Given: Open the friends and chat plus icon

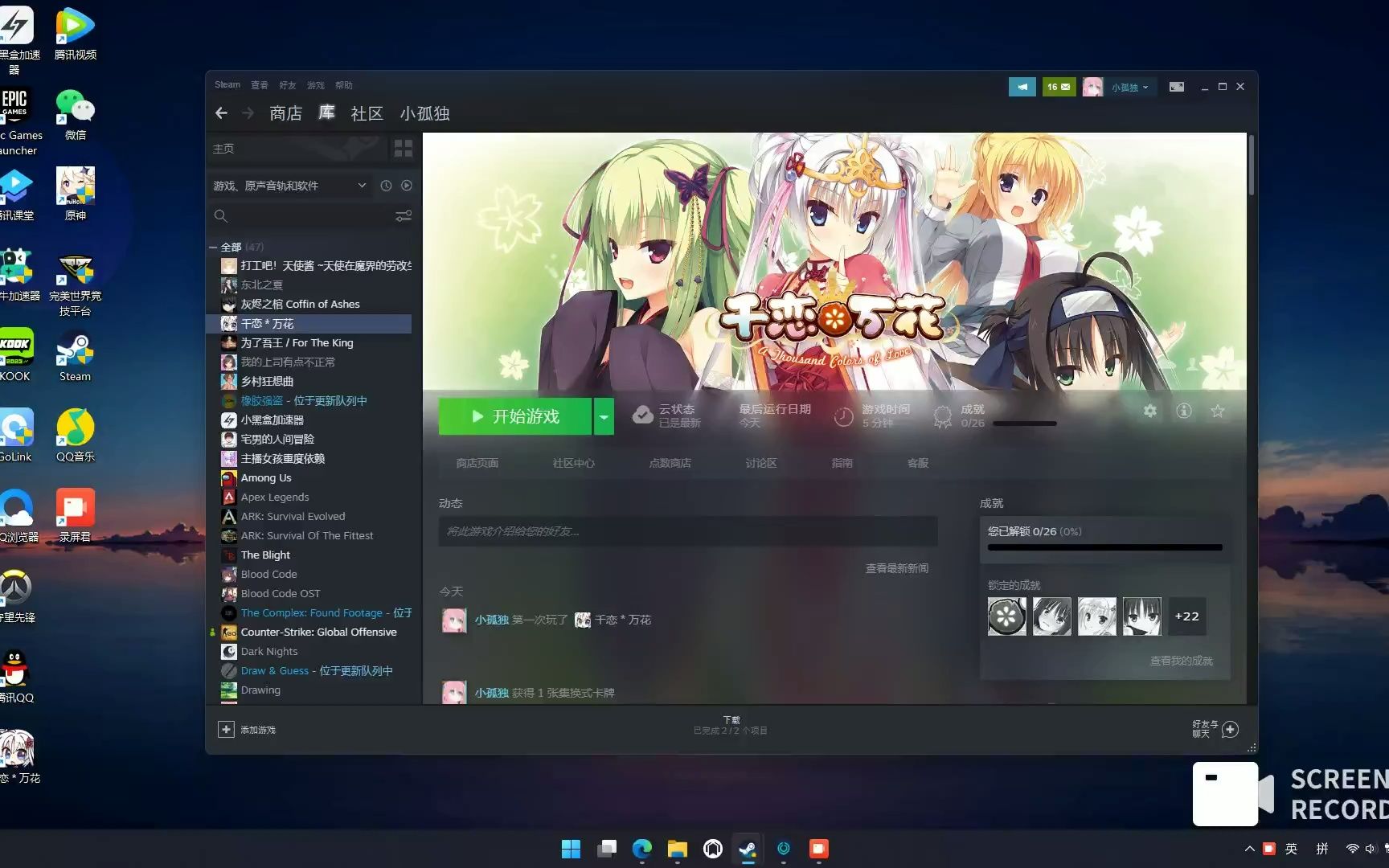Looking at the screenshot, I should click(x=1230, y=729).
